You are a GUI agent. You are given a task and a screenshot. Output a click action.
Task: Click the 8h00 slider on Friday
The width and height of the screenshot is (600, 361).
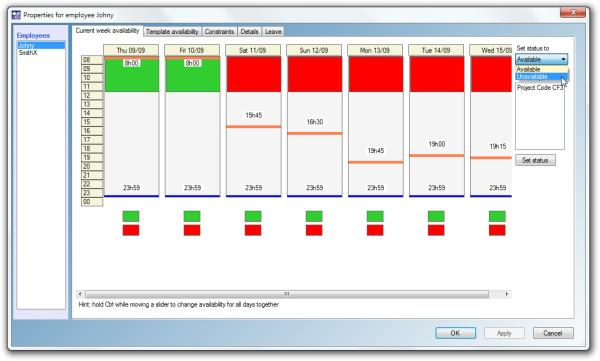[x=192, y=58]
